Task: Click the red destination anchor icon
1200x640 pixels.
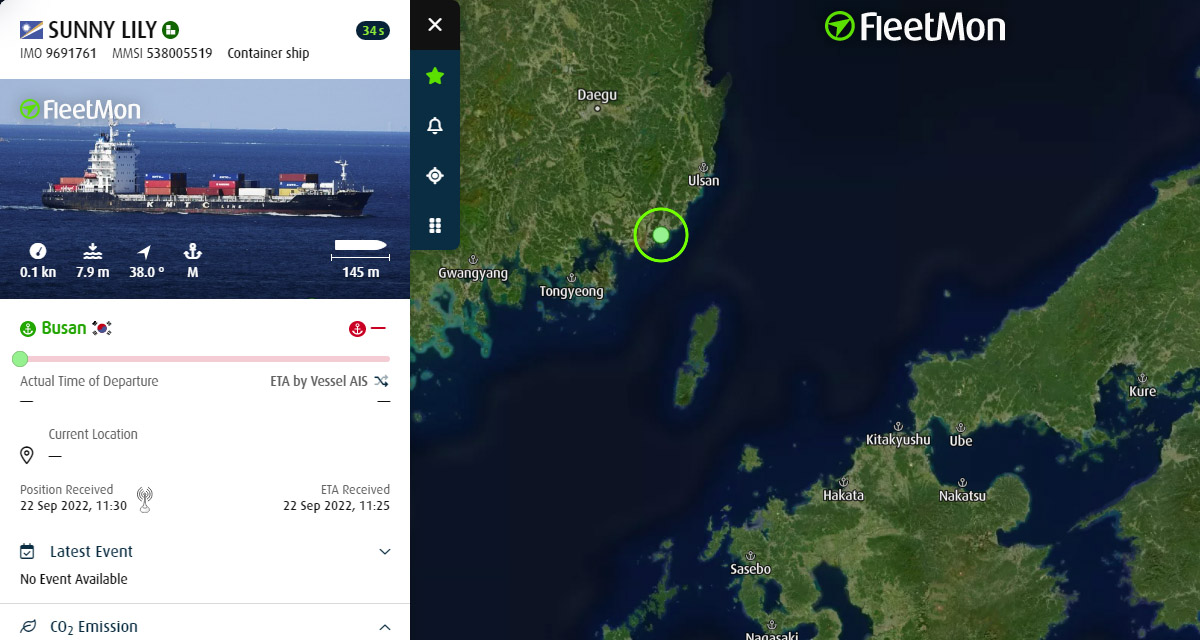Action: point(356,328)
